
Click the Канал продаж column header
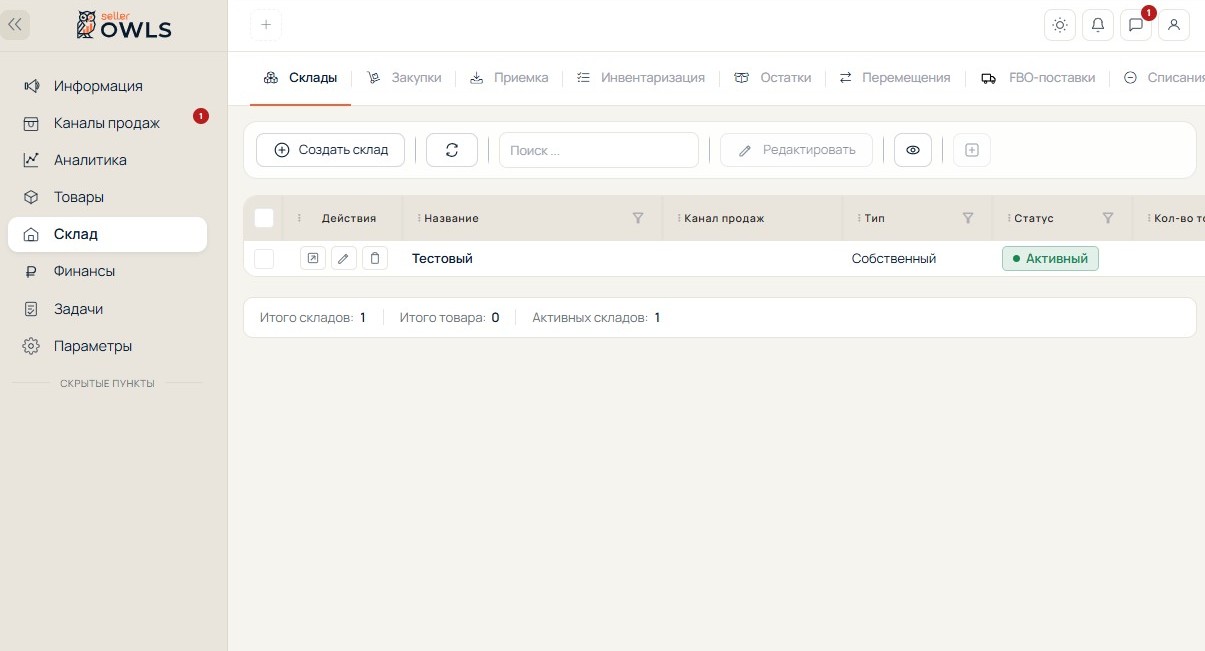pos(724,218)
